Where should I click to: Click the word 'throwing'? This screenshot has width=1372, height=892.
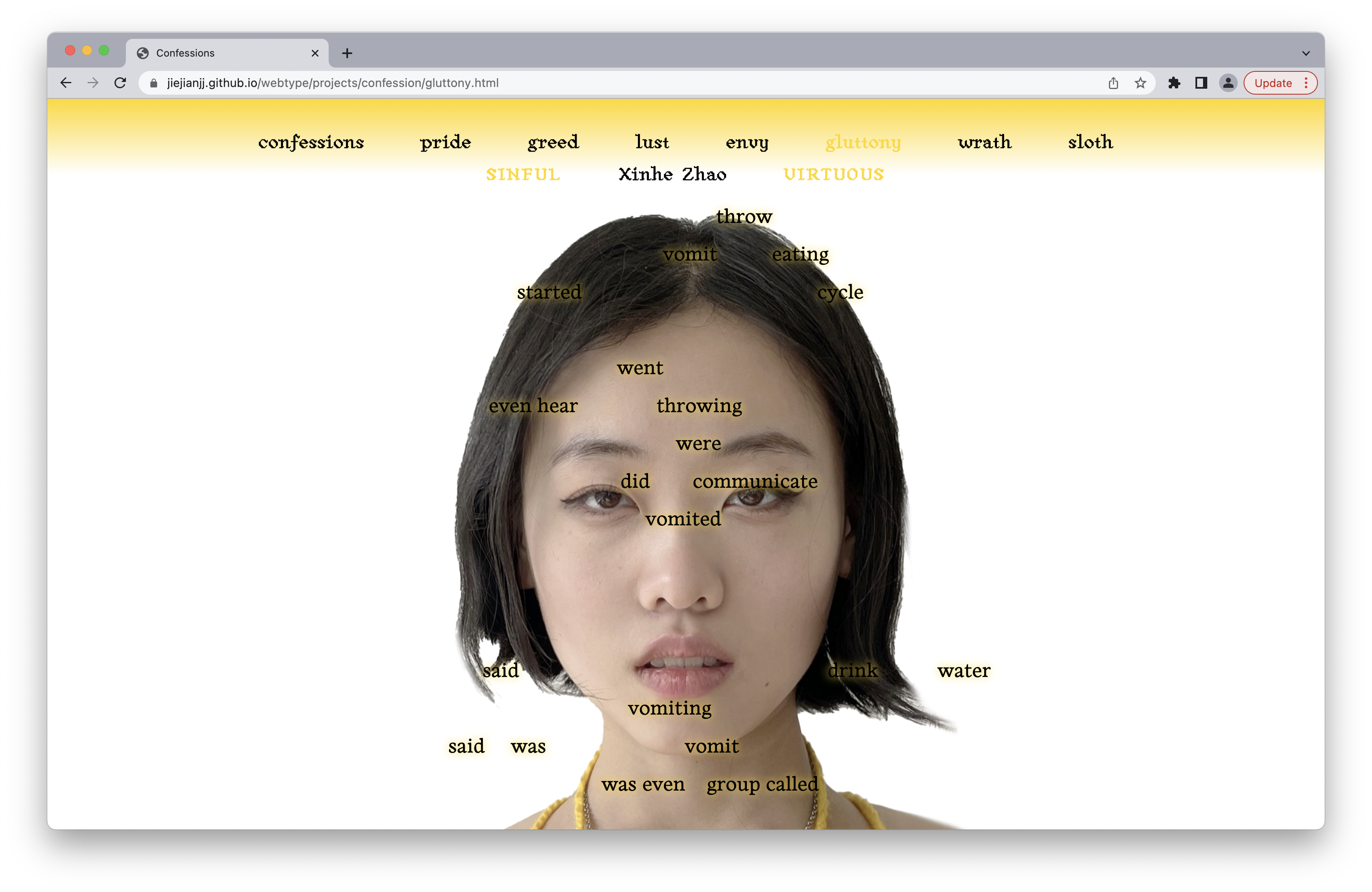(x=699, y=405)
